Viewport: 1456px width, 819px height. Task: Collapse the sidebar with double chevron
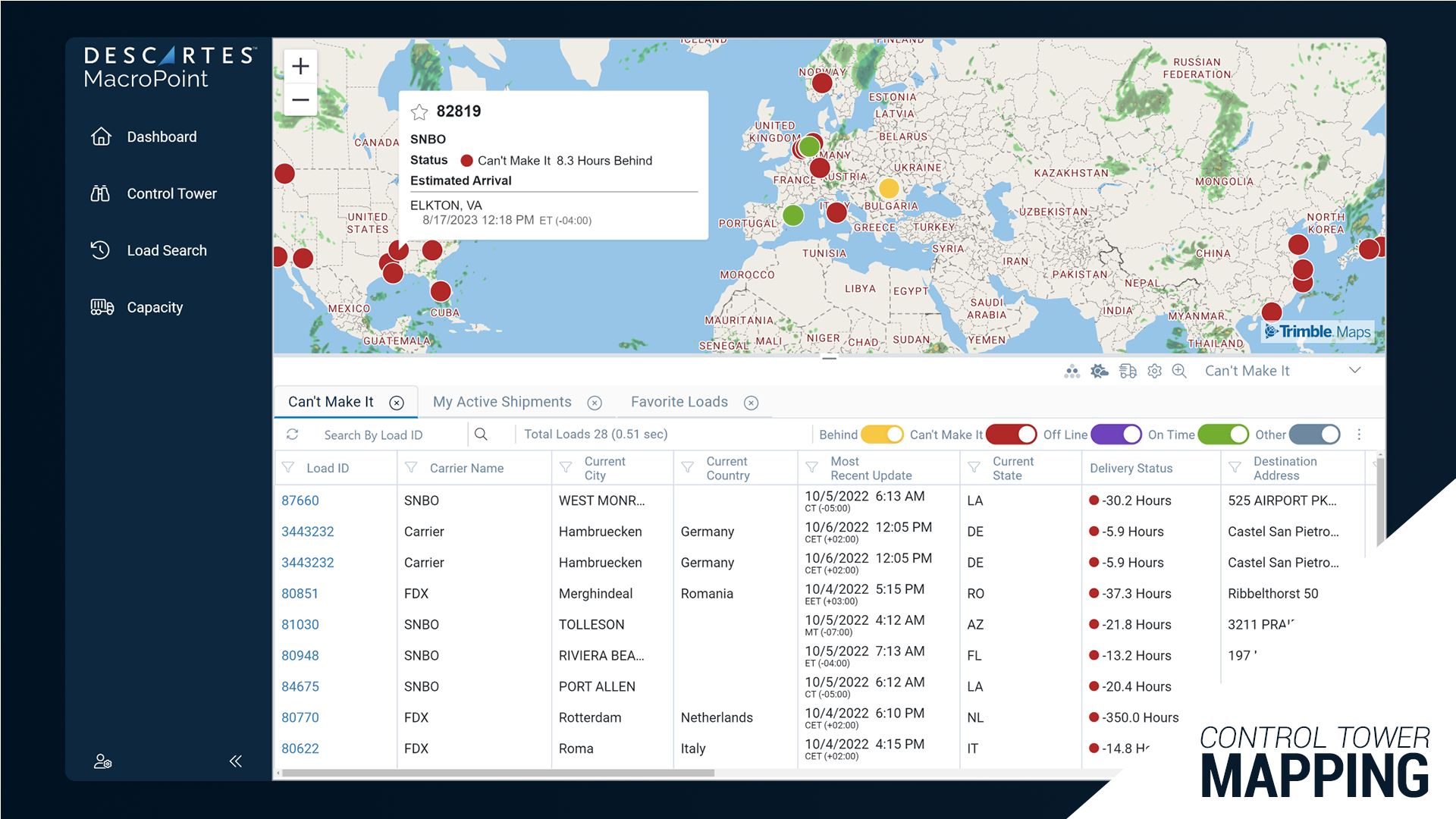(x=236, y=761)
